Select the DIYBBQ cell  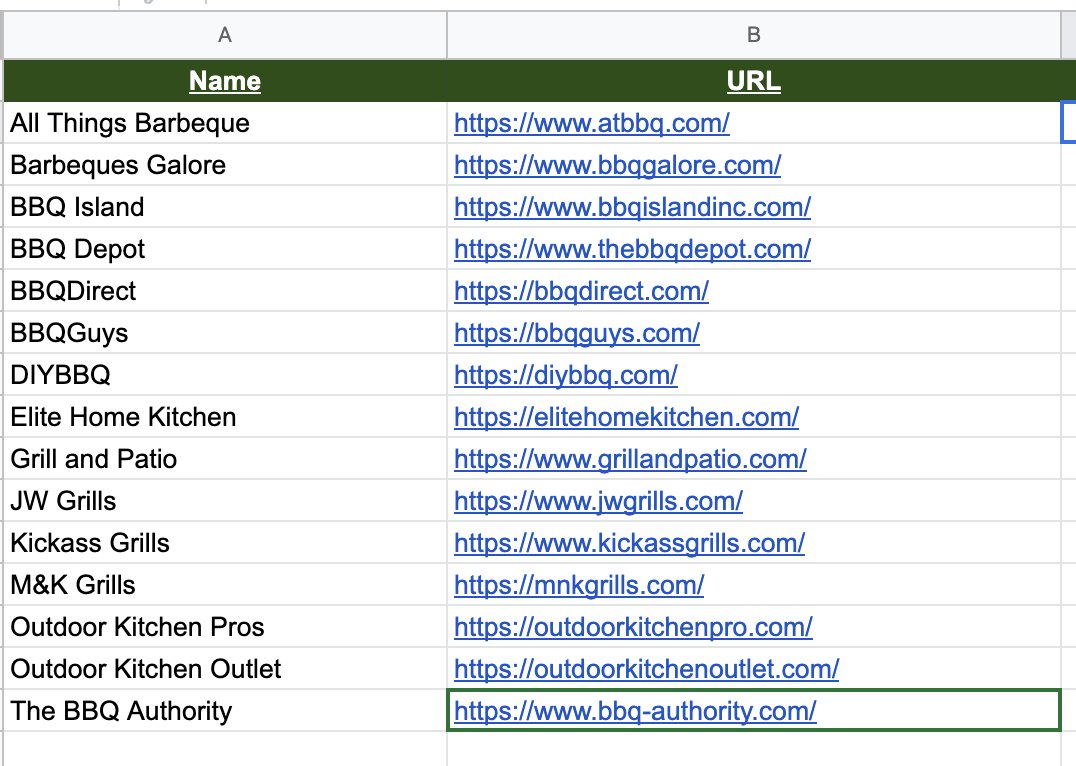[x=225, y=375]
